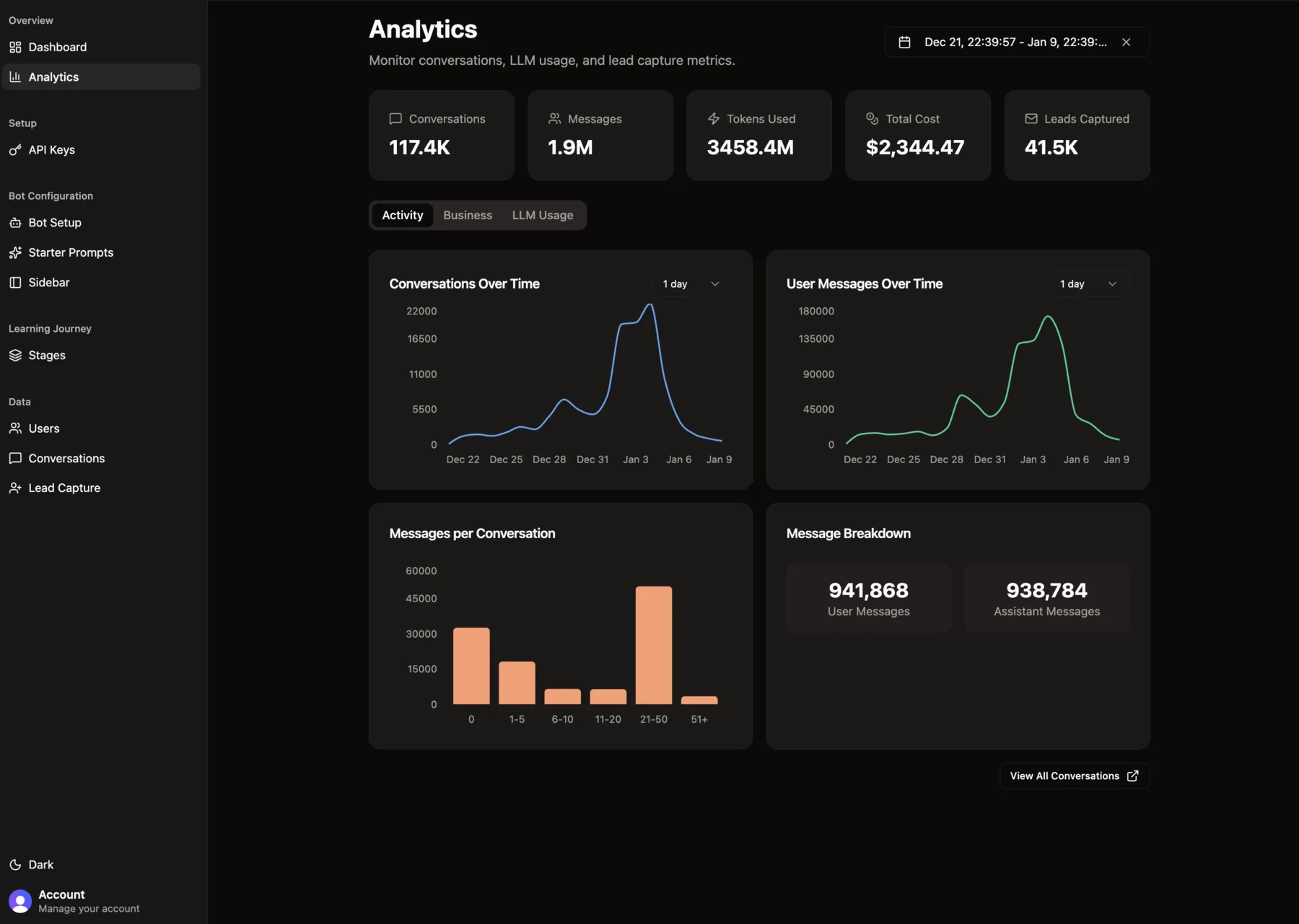This screenshot has width=1299, height=924.
Task: Open User Messages Over Time interval dropdown
Action: (x=1089, y=284)
